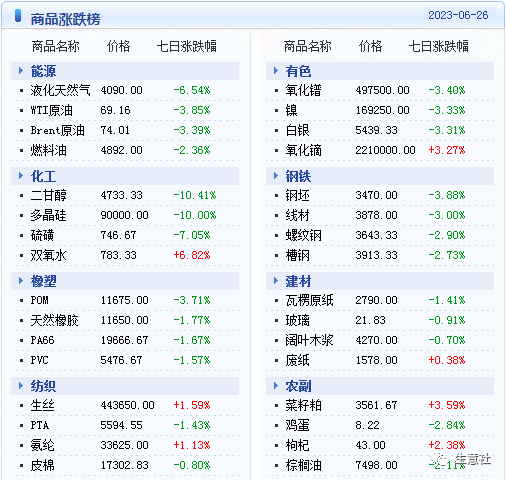This screenshot has width=506, height=480.
Task: Click 菜籽粕 change value +3.59%
Action: coord(447,405)
